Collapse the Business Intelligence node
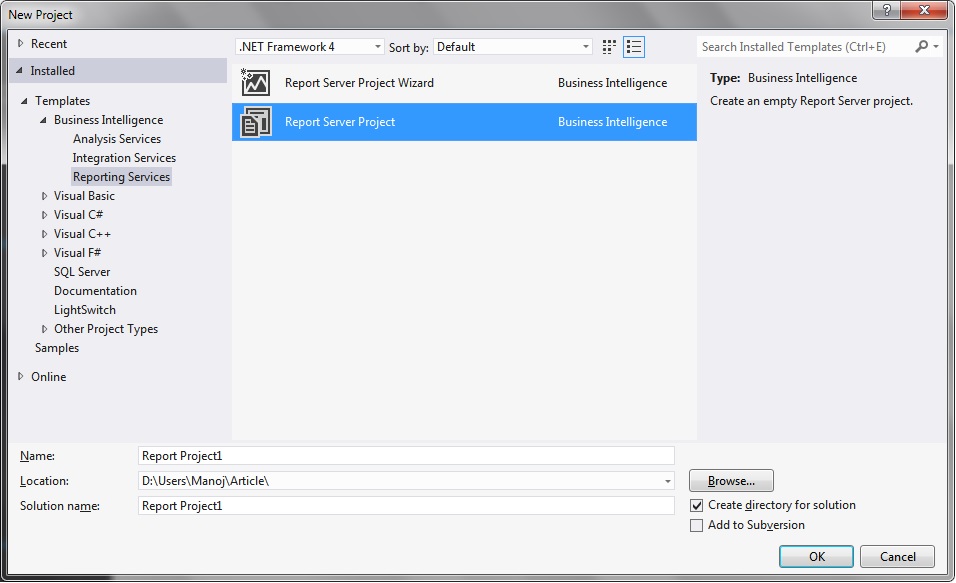The height and width of the screenshot is (583, 956). click(43, 120)
